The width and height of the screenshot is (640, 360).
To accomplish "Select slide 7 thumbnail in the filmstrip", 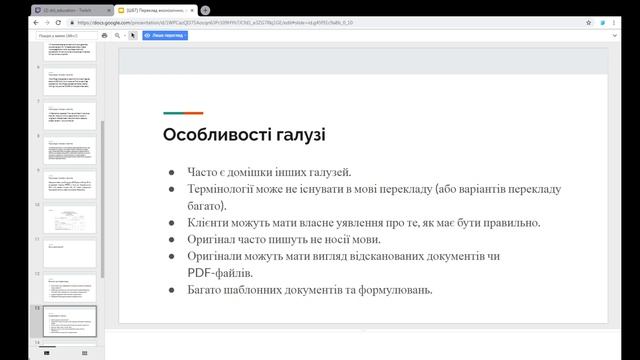I will (x=70, y=116).
